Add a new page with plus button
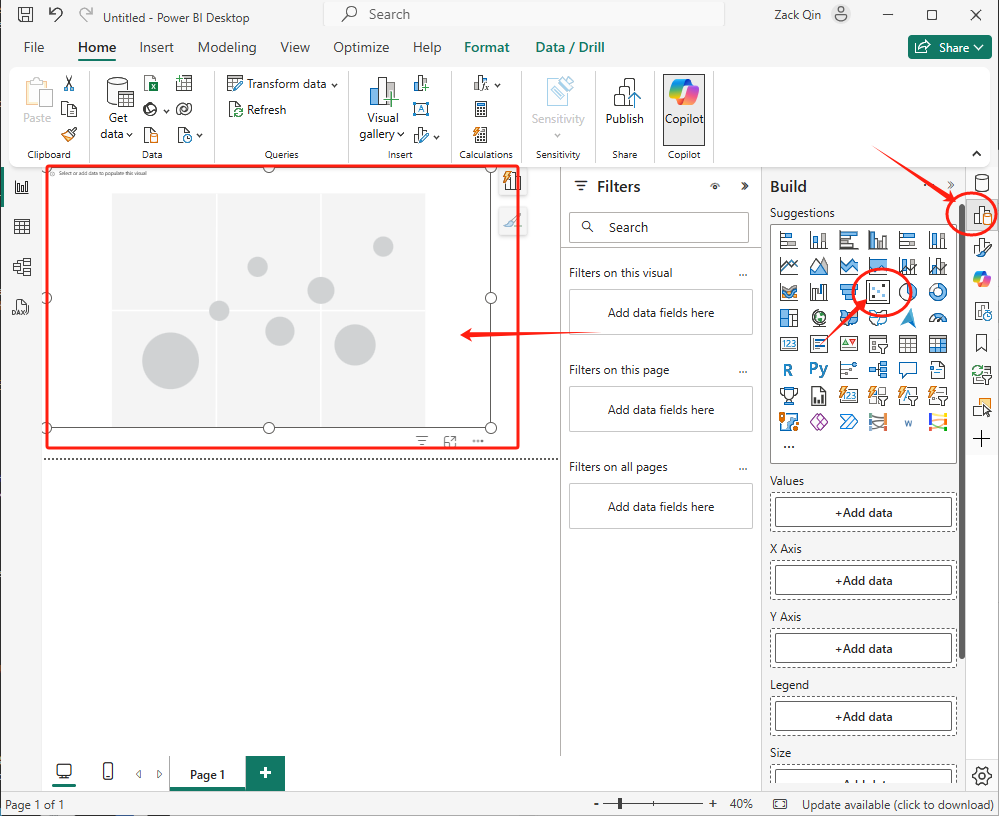This screenshot has height=816, width=999. pyautogui.click(x=265, y=773)
